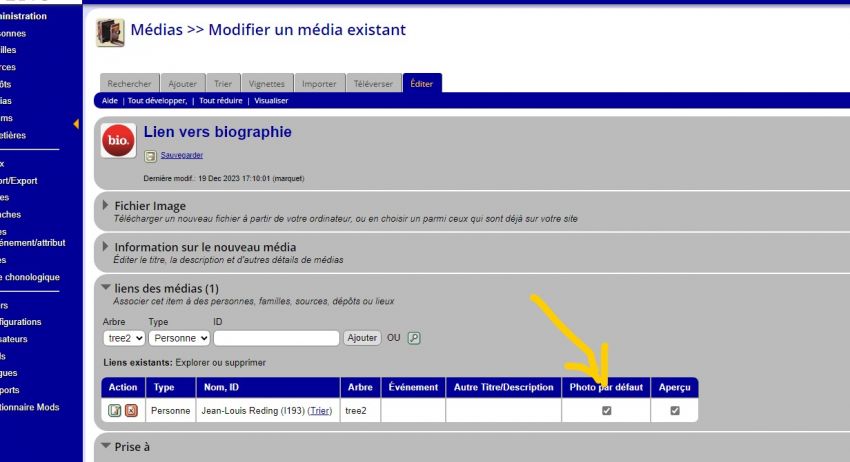Click the Trier link beside Jean-Louis Reding
The width and height of the screenshot is (850, 462).
tap(320, 411)
